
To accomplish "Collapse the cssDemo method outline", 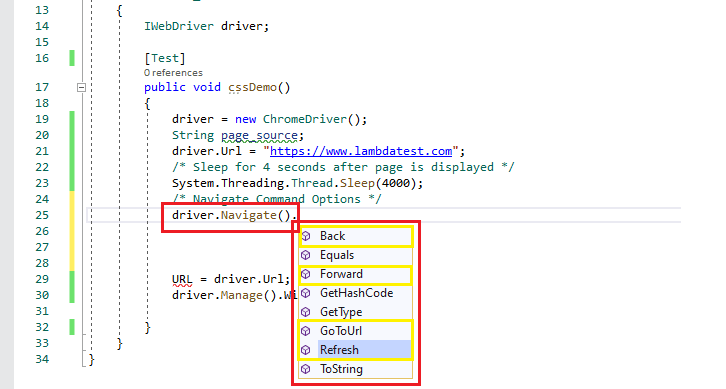I will coord(81,87).
